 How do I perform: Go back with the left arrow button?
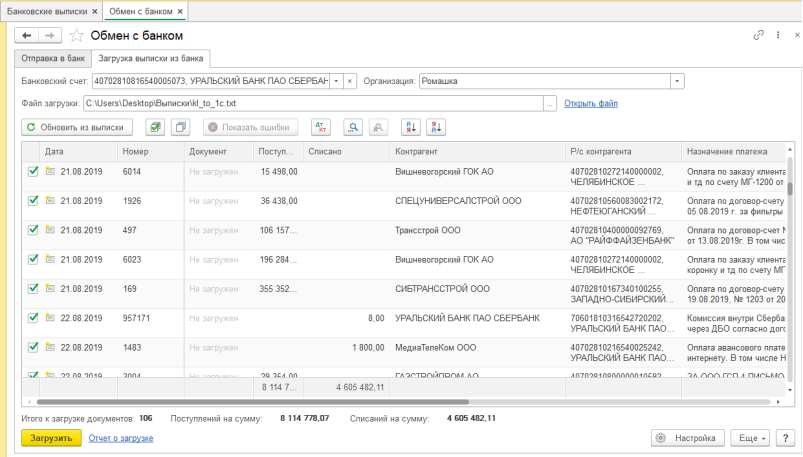click(x=27, y=35)
